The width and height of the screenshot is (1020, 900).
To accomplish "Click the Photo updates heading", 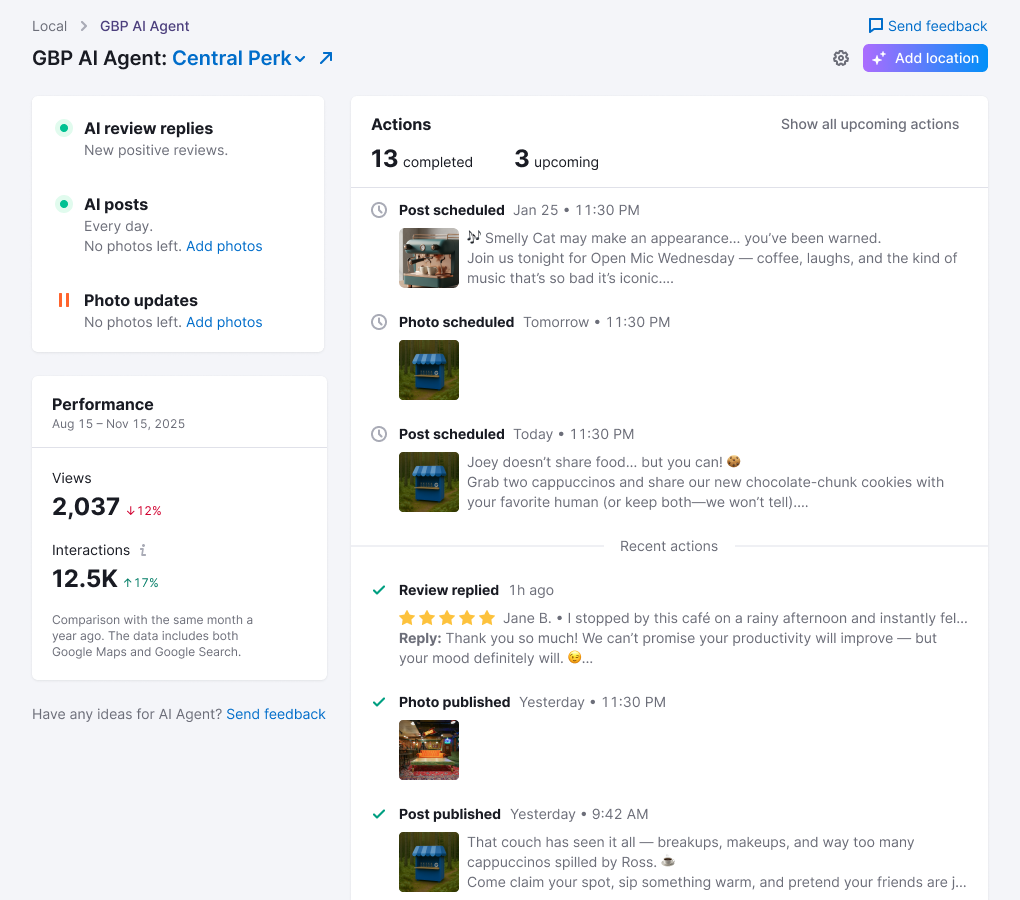I will [x=141, y=300].
